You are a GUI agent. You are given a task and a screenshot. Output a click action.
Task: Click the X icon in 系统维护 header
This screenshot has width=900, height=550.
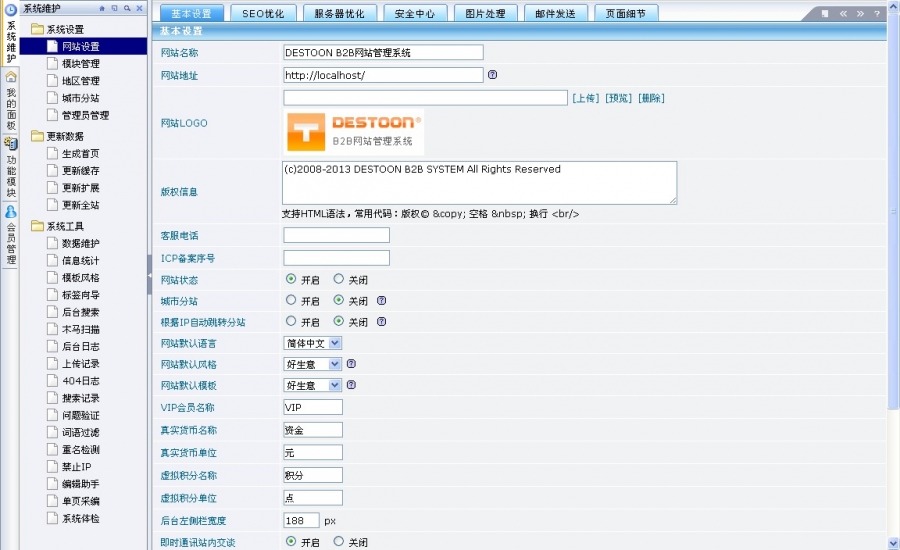[x=139, y=8]
